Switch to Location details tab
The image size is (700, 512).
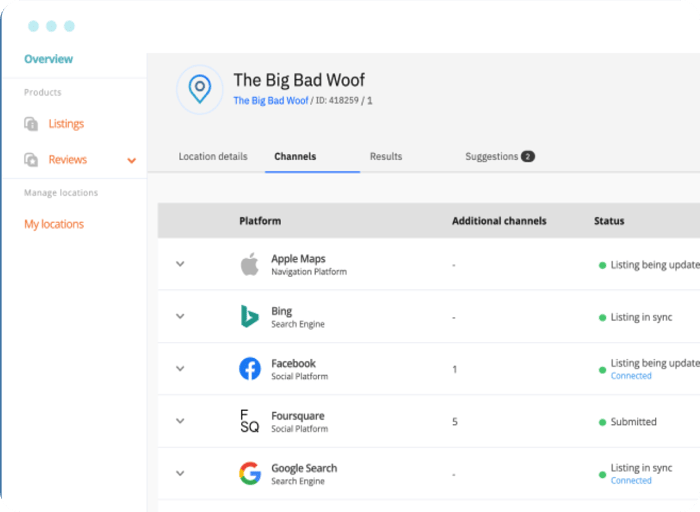(213, 157)
